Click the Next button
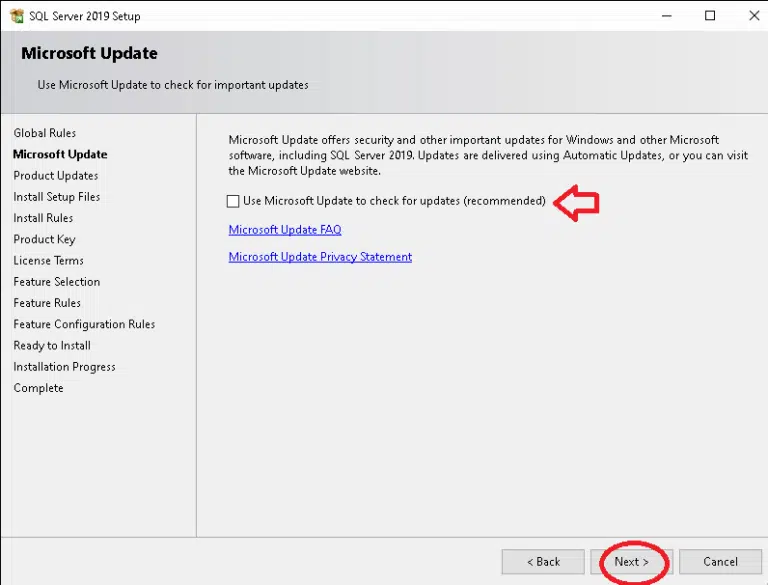The image size is (768, 585). (x=631, y=561)
